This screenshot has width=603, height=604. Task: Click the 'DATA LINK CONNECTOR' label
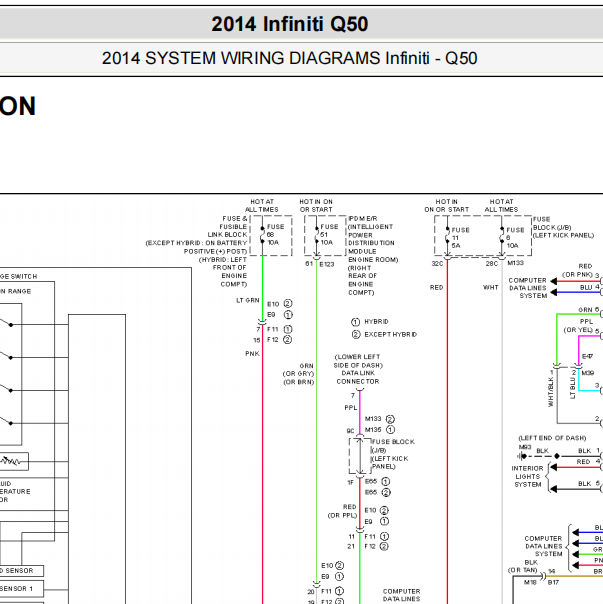pyautogui.click(x=358, y=377)
